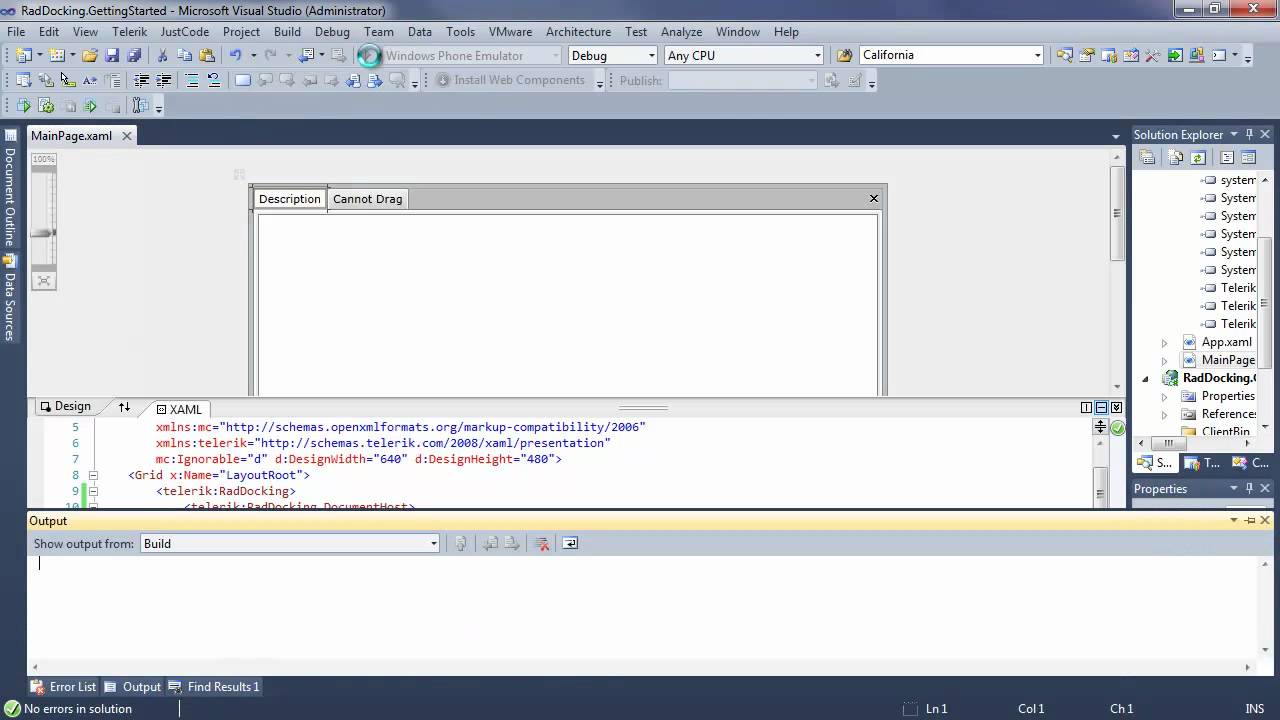
Task: Open the Architecture menu
Action: click(x=578, y=31)
